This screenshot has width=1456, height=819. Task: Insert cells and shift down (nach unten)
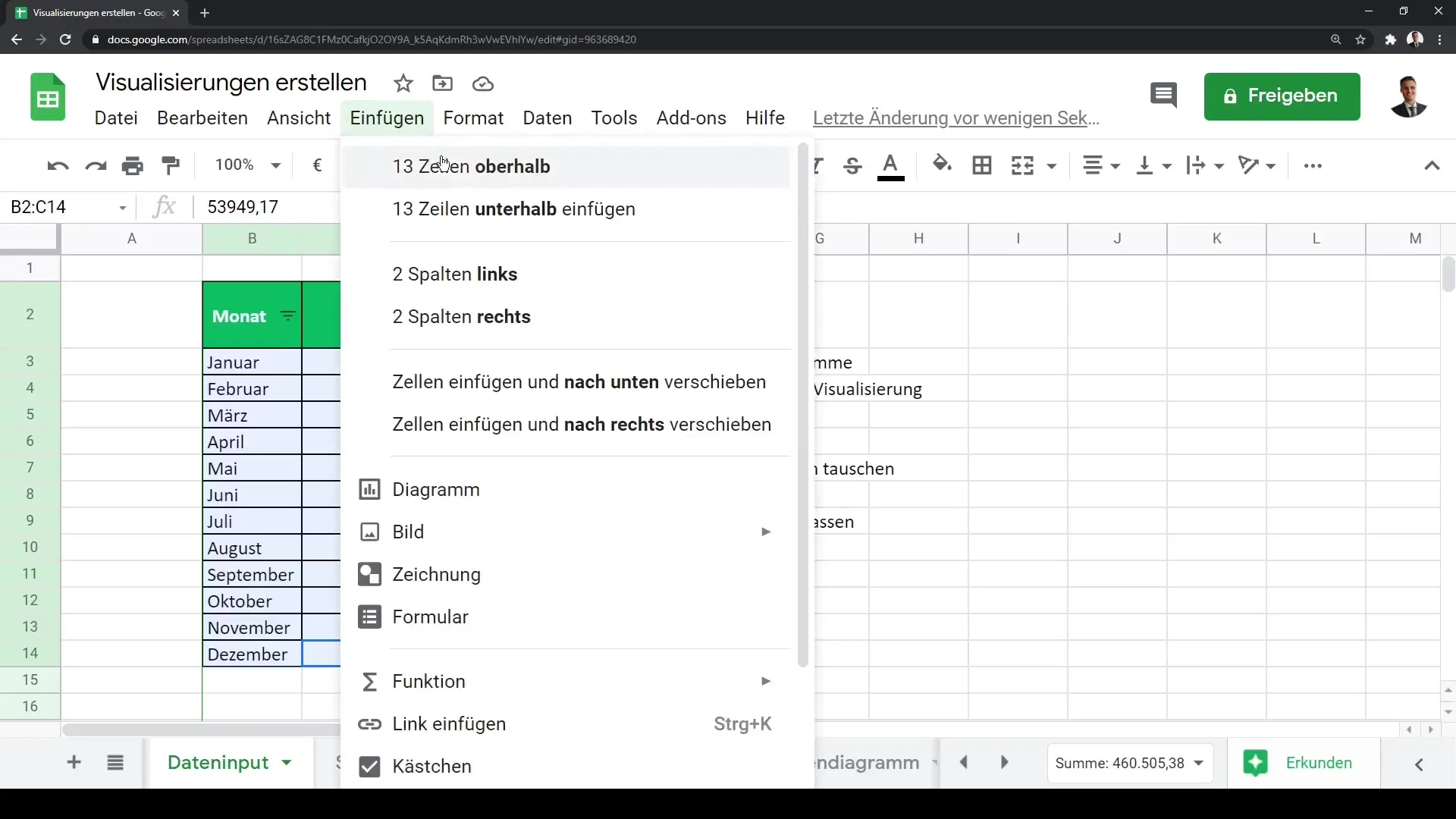(x=566, y=382)
